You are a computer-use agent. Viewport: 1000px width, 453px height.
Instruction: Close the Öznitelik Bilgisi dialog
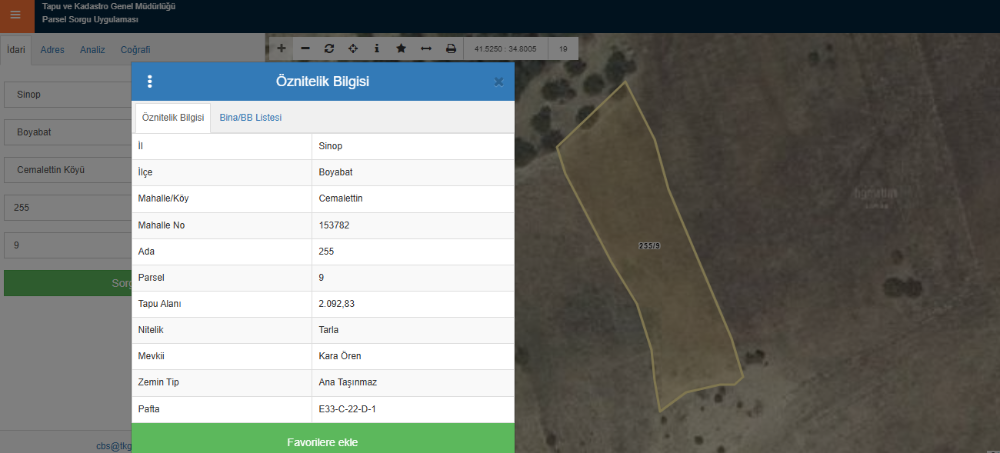tap(499, 82)
